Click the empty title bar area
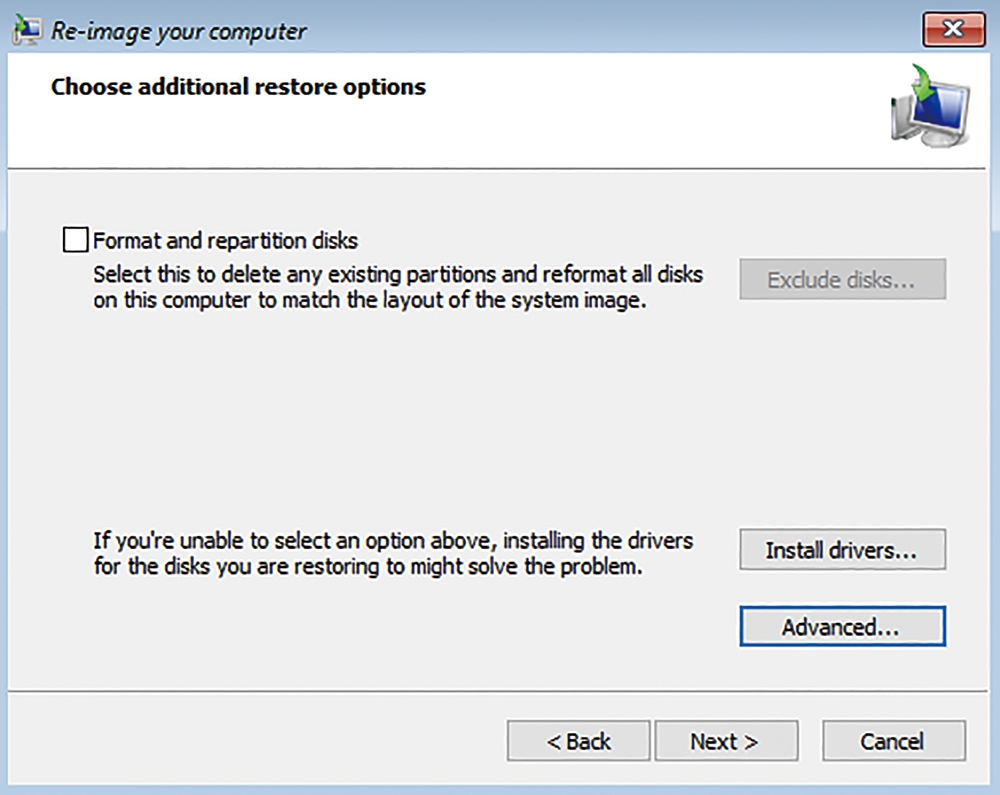 coord(600,30)
